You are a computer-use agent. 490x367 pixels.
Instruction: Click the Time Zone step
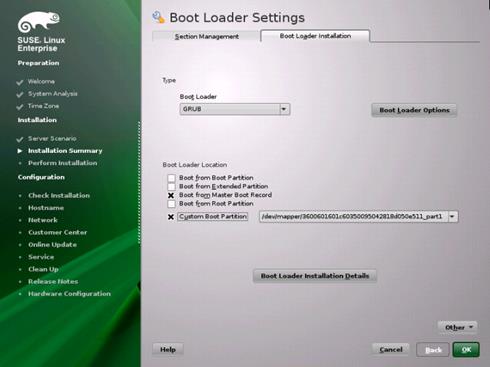coord(43,106)
